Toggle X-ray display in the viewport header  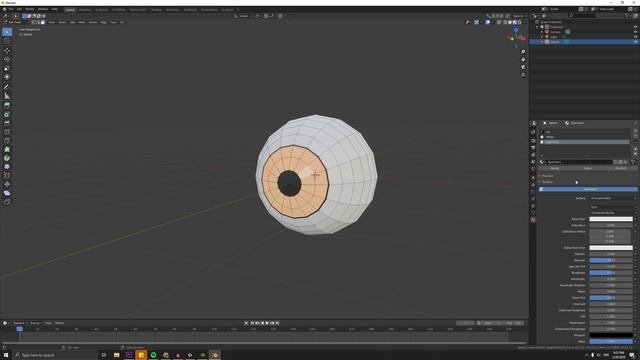tap(499, 22)
